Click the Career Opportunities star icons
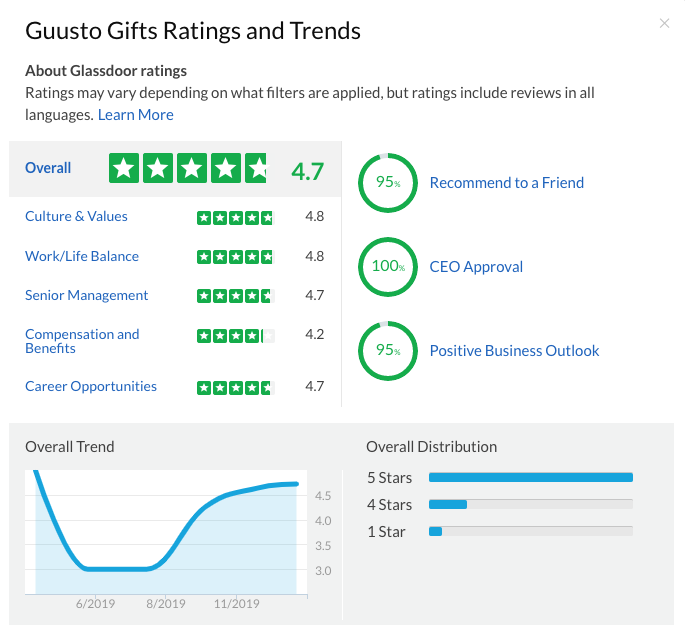The height and width of the screenshot is (636, 685). 235,387
